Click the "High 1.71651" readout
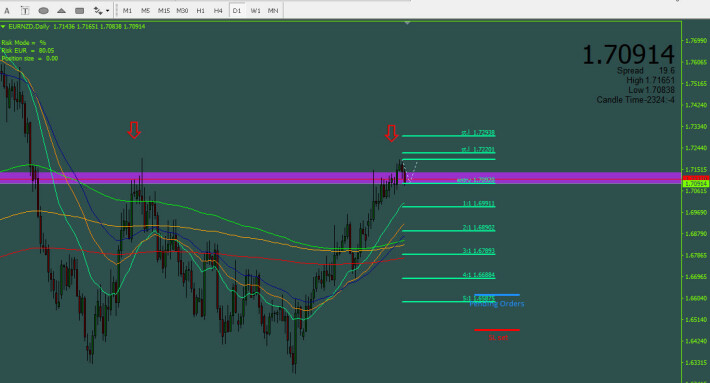Image resolution: width=710 pixels, height=383 pixels. tap(651, 80)
